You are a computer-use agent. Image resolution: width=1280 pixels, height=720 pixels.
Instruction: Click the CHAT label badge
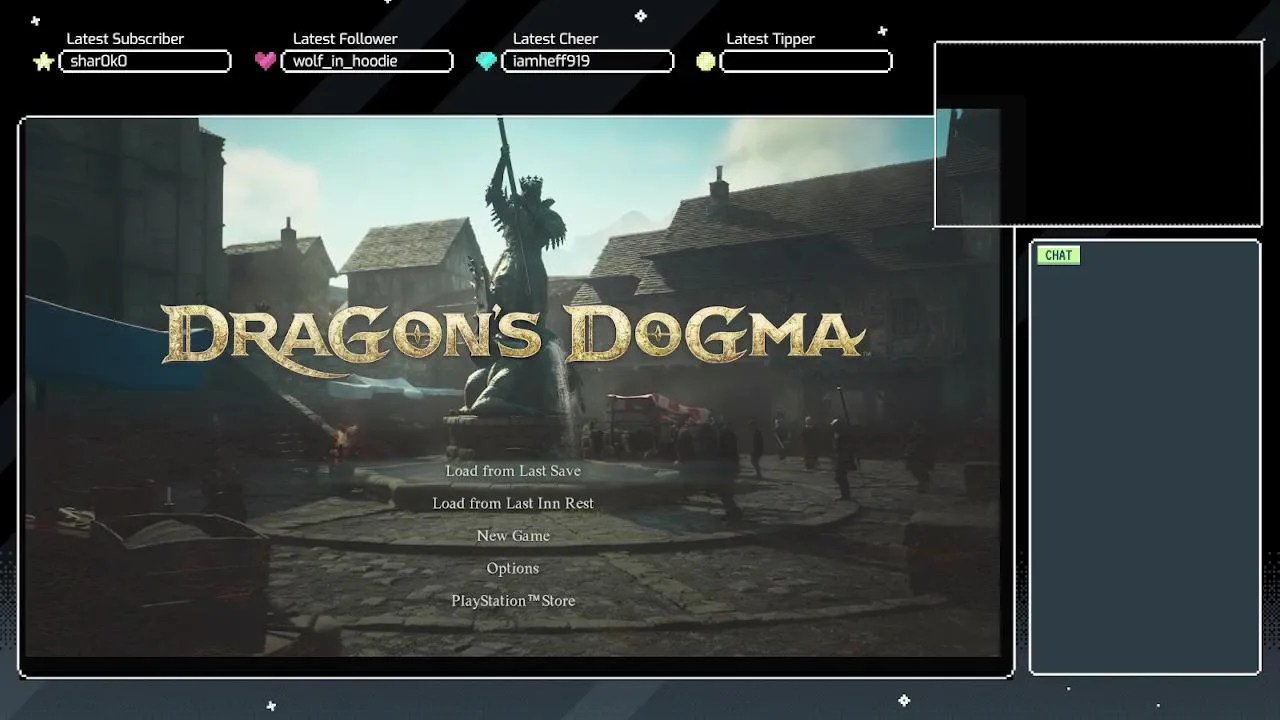click(1058, 255)
